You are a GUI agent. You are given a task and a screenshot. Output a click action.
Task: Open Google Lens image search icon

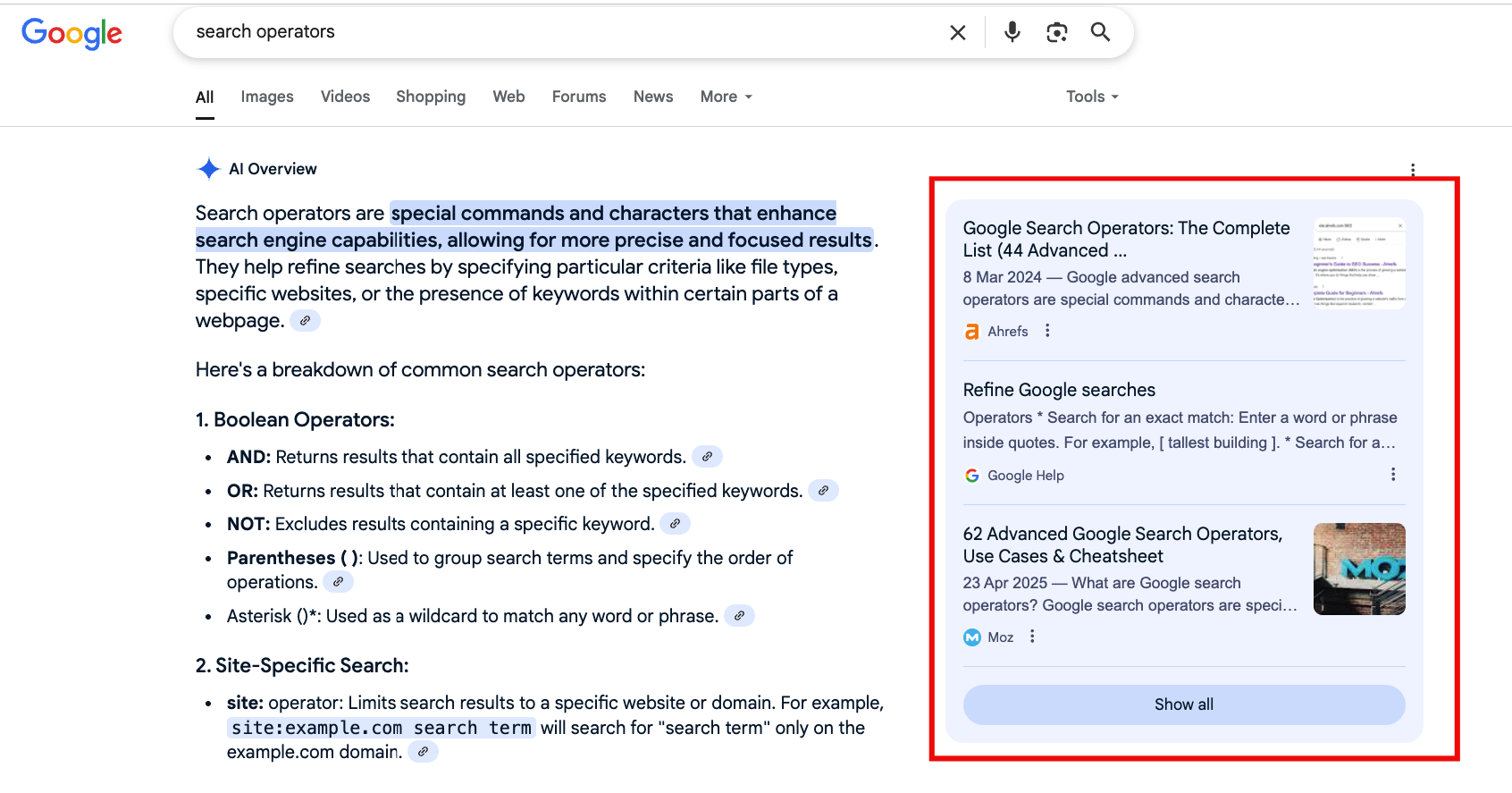1056,32
